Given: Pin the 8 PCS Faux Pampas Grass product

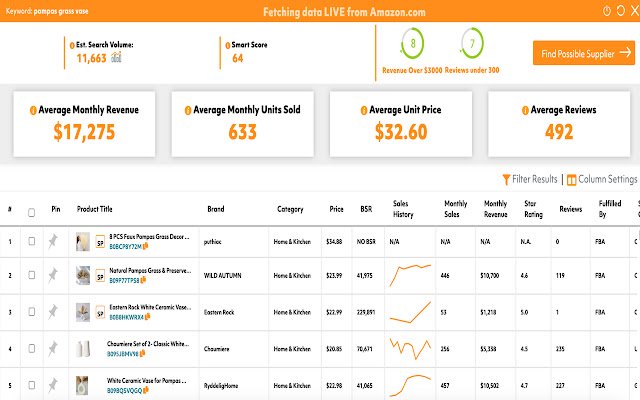Looking at the screenshot, I should tap(53, 241).
